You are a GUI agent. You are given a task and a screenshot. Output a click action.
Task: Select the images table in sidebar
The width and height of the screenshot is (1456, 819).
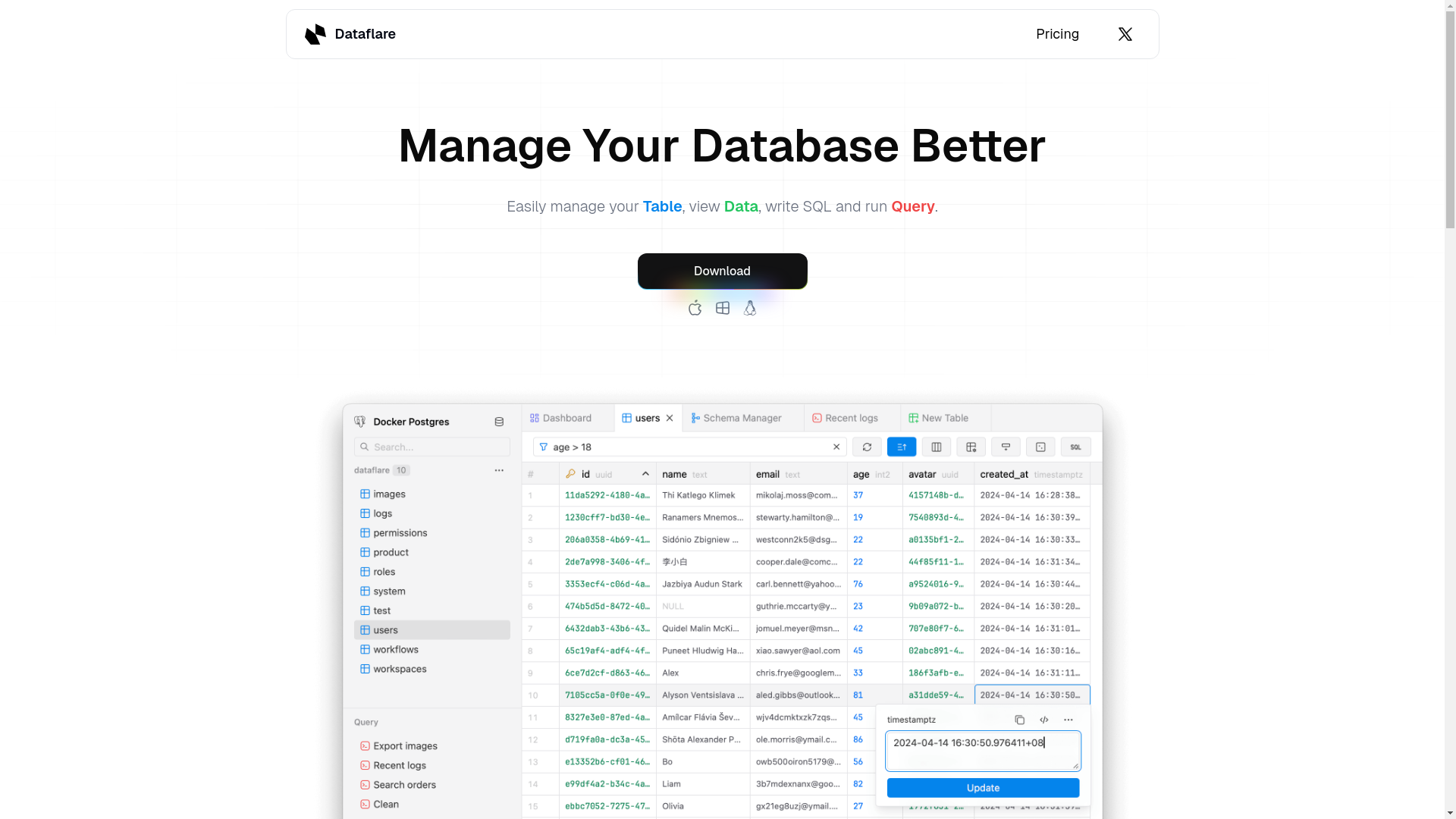[431, 494]
